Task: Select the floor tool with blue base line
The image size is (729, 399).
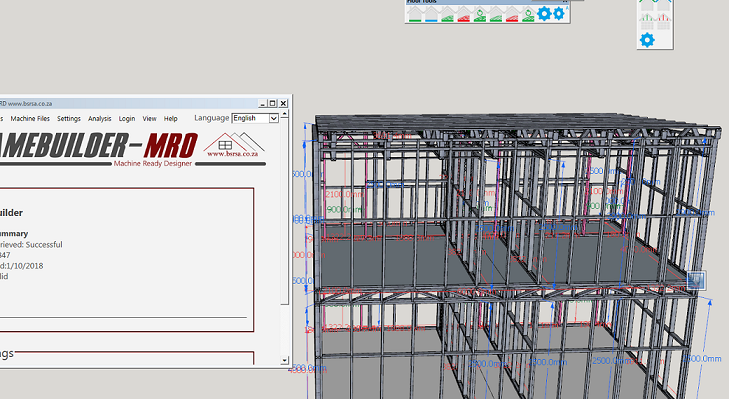Action: click(x=431, y=14)
